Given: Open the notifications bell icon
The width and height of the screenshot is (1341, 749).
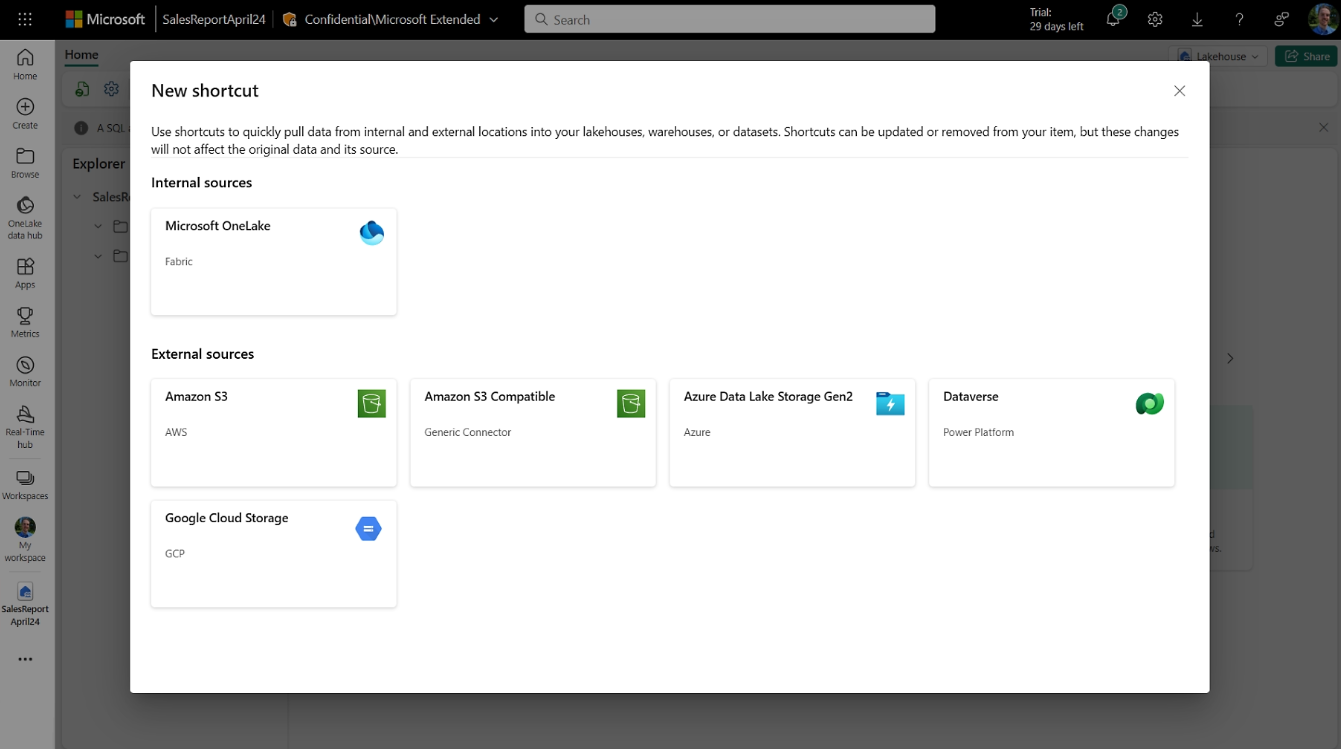Looking at the screenshot, I should (x=1113, y=20).
